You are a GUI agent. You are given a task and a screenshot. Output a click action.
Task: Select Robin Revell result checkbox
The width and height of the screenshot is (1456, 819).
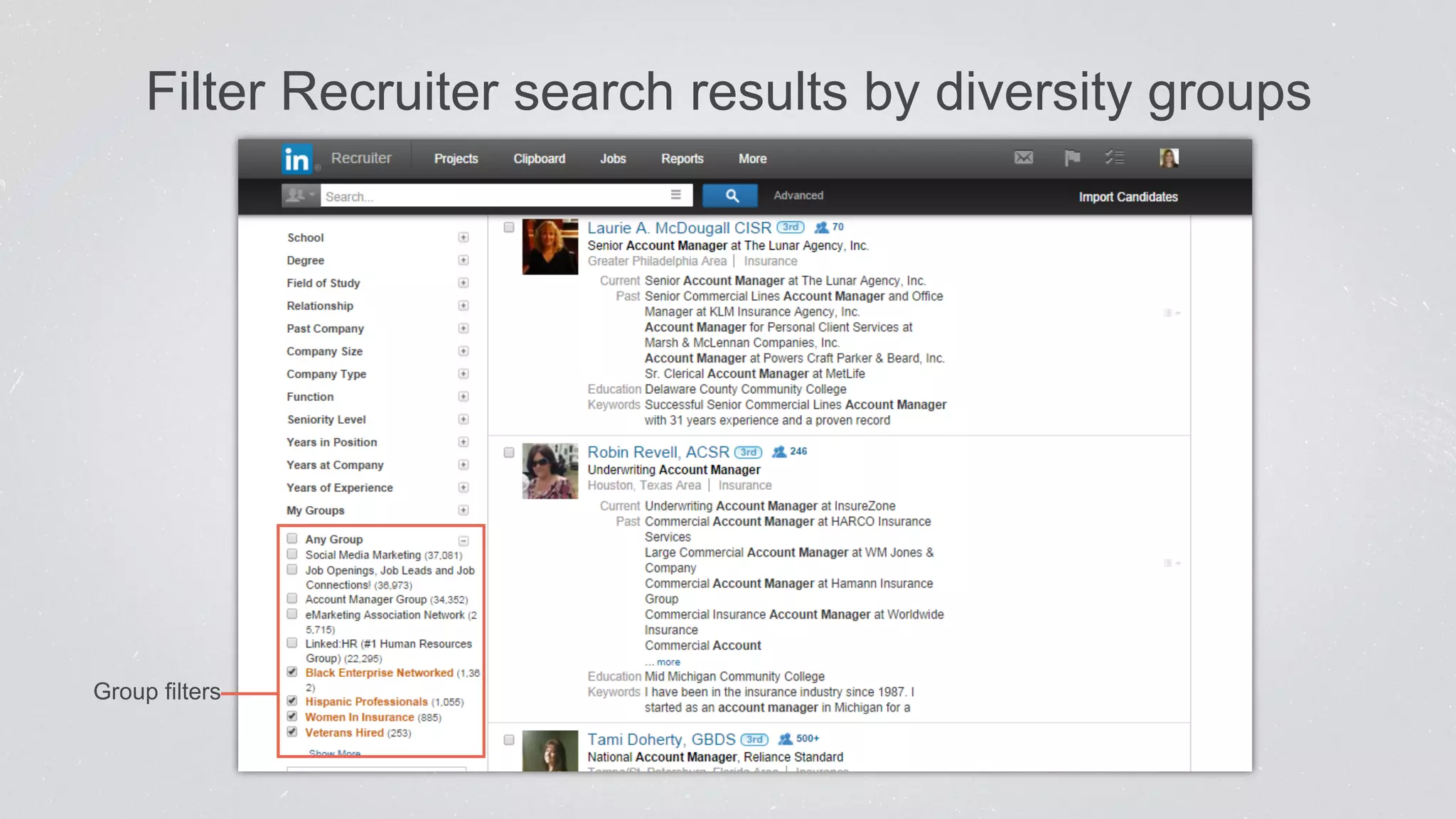click(x=509, y=452)
